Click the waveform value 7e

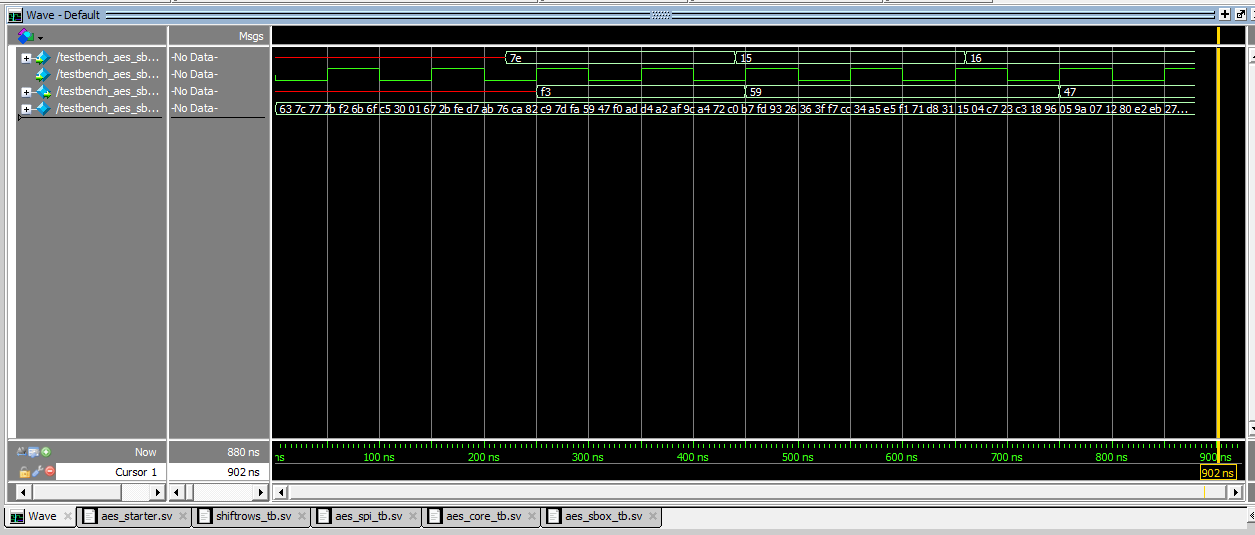click(515, 58)
